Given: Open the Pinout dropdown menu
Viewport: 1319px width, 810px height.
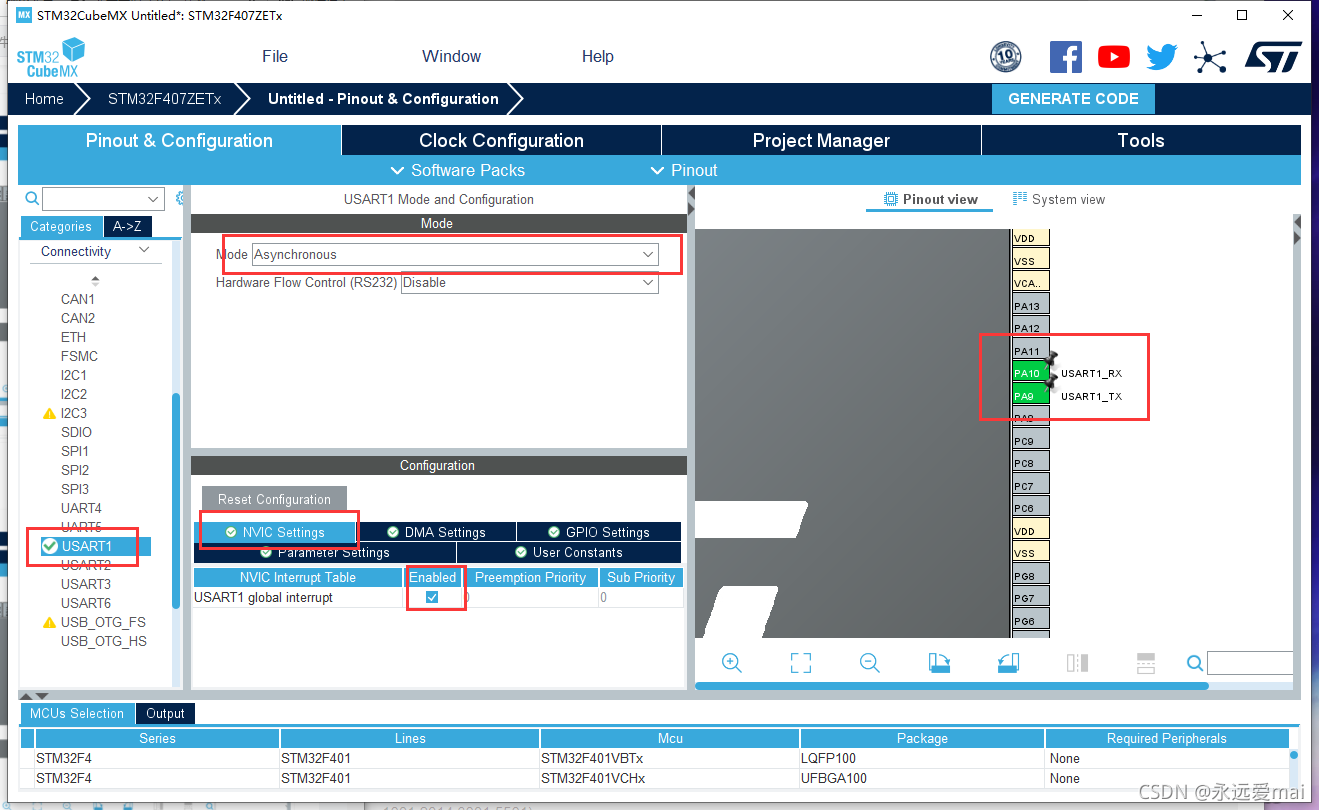Looking at the screenshot, I should (x=684, y=170).
